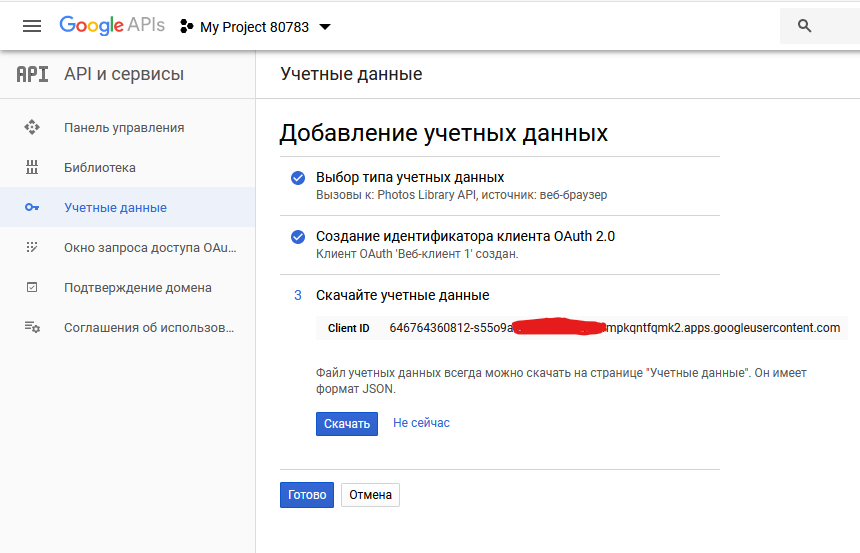Screen dimensions: 860x553
Task: Click the Готово button
Action: tap(307, 495)
